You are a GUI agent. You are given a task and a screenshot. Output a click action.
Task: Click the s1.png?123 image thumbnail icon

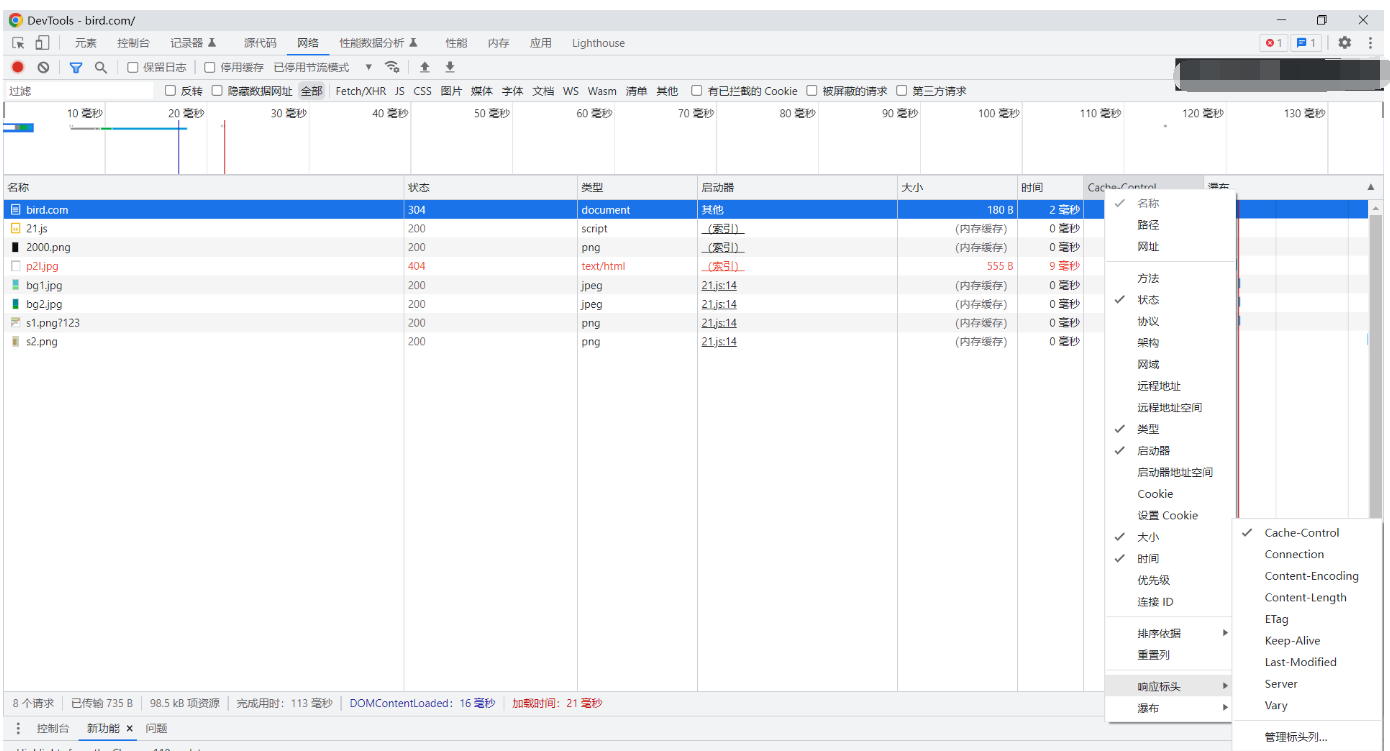pyautogui.click(x=15, y=323)
